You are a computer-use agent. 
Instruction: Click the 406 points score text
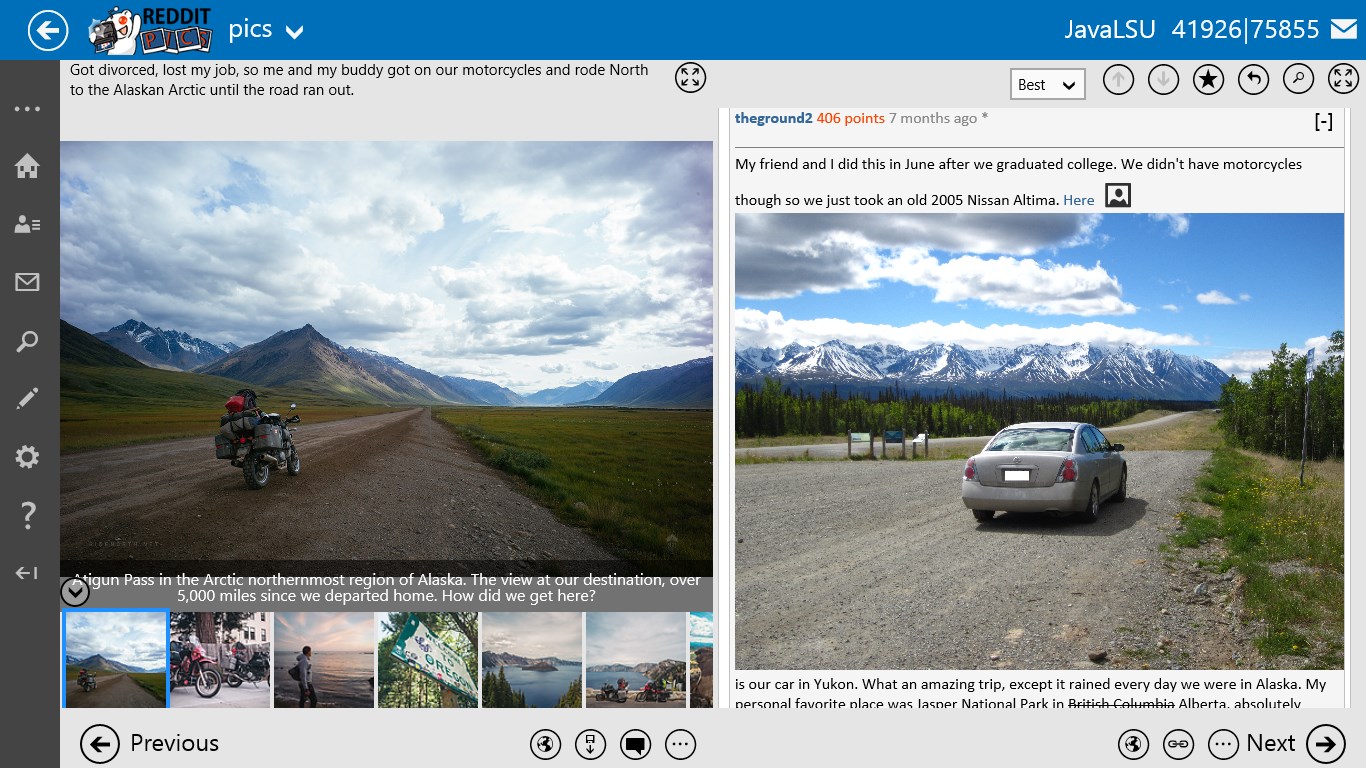click(850, 118)
